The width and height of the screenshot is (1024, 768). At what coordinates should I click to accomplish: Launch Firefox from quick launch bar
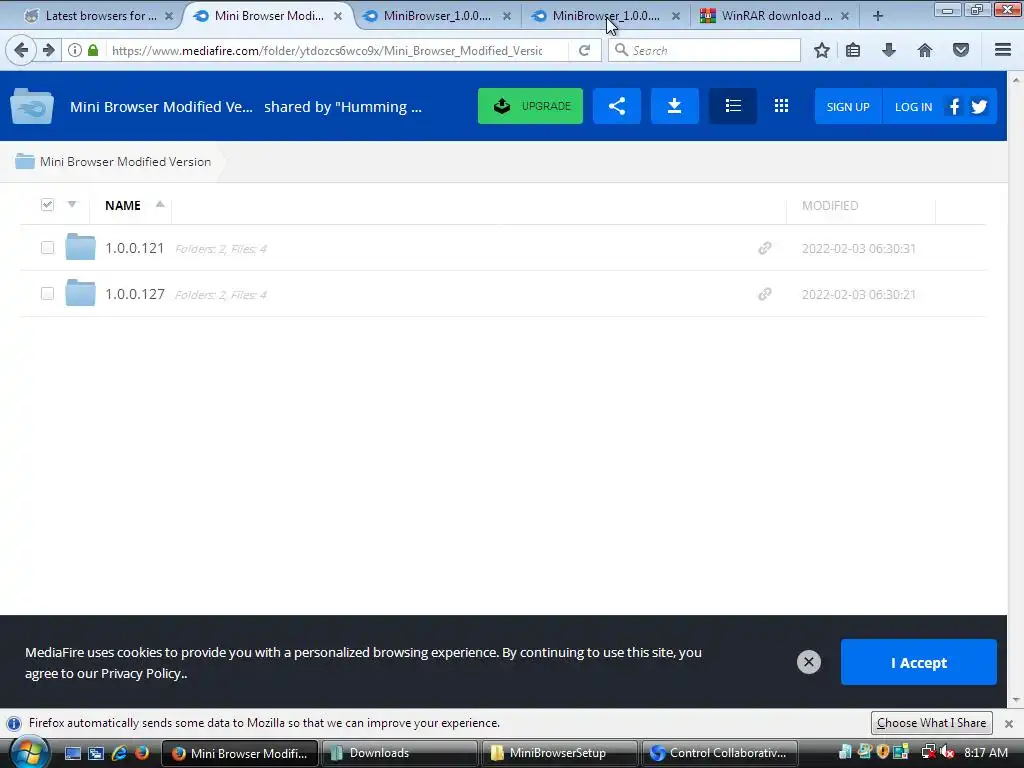[x=142, y=753]
